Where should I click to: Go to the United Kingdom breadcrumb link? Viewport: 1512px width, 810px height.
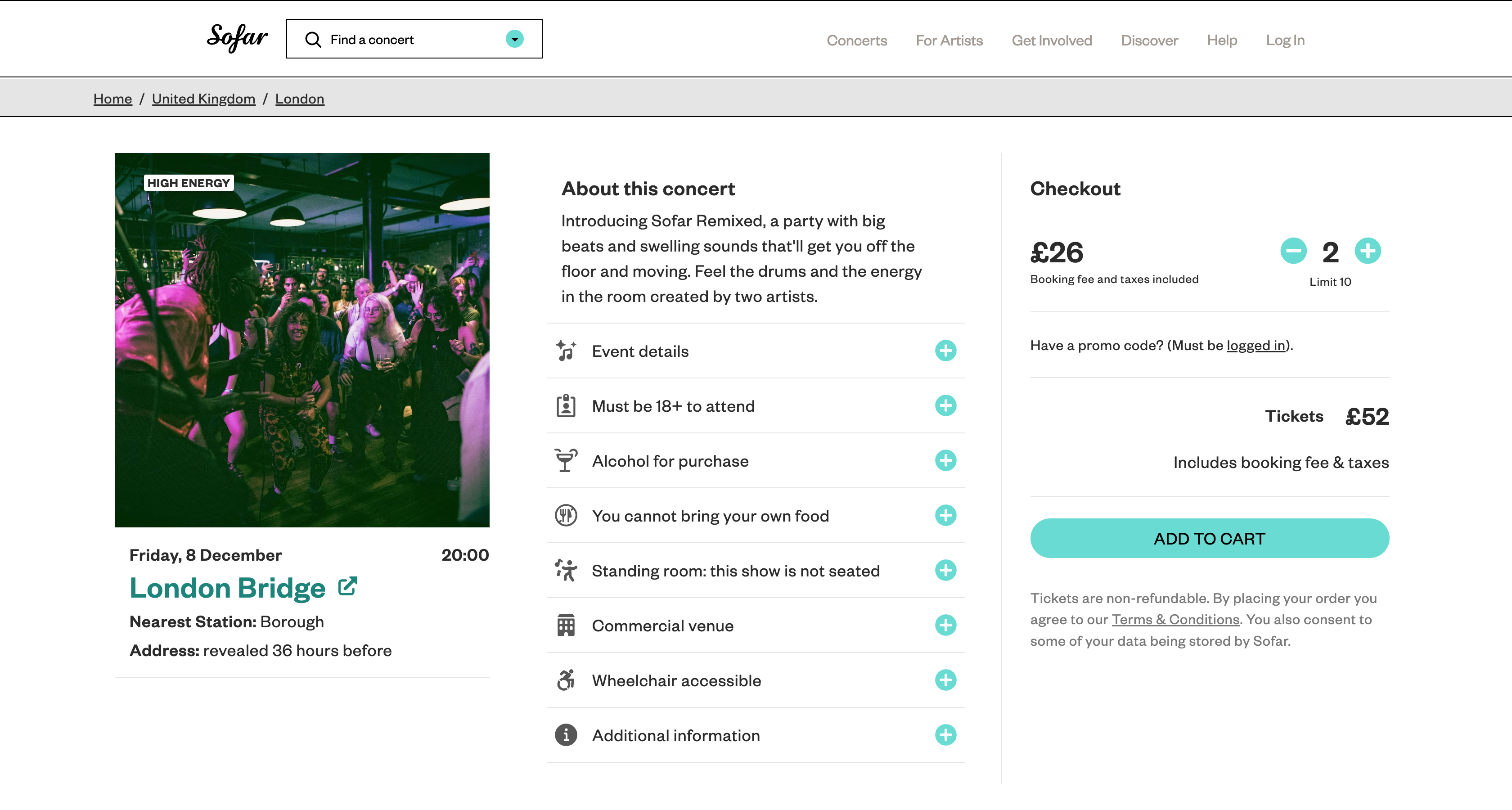point(204,99)
